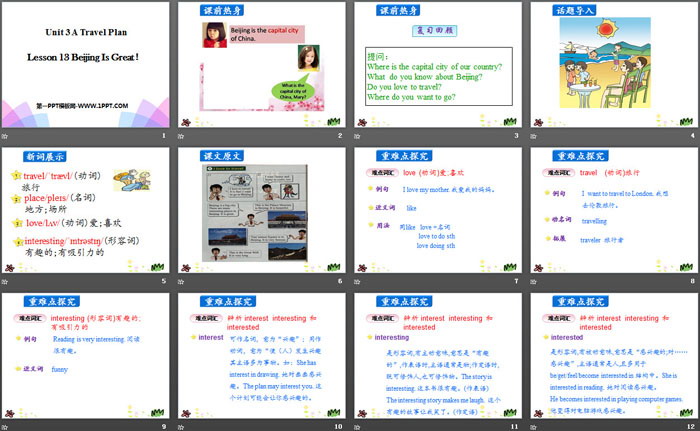The width and height of the screenshot is (700, 431).
Task: Click slide number '9' label
Action: [x=164, y=427]
